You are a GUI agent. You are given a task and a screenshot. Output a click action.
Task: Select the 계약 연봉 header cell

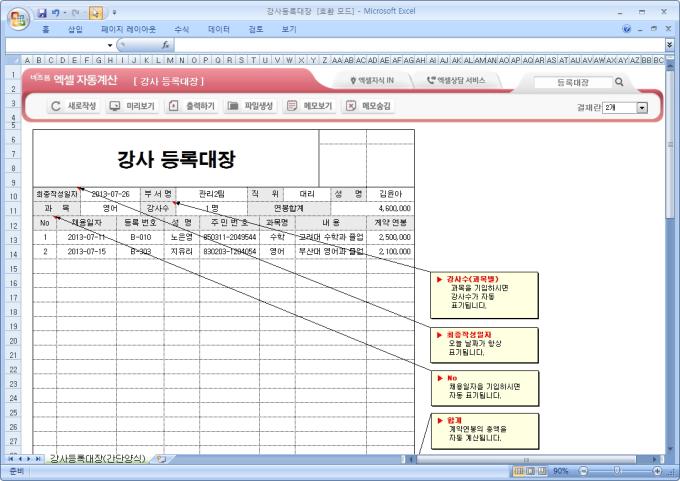390,223
